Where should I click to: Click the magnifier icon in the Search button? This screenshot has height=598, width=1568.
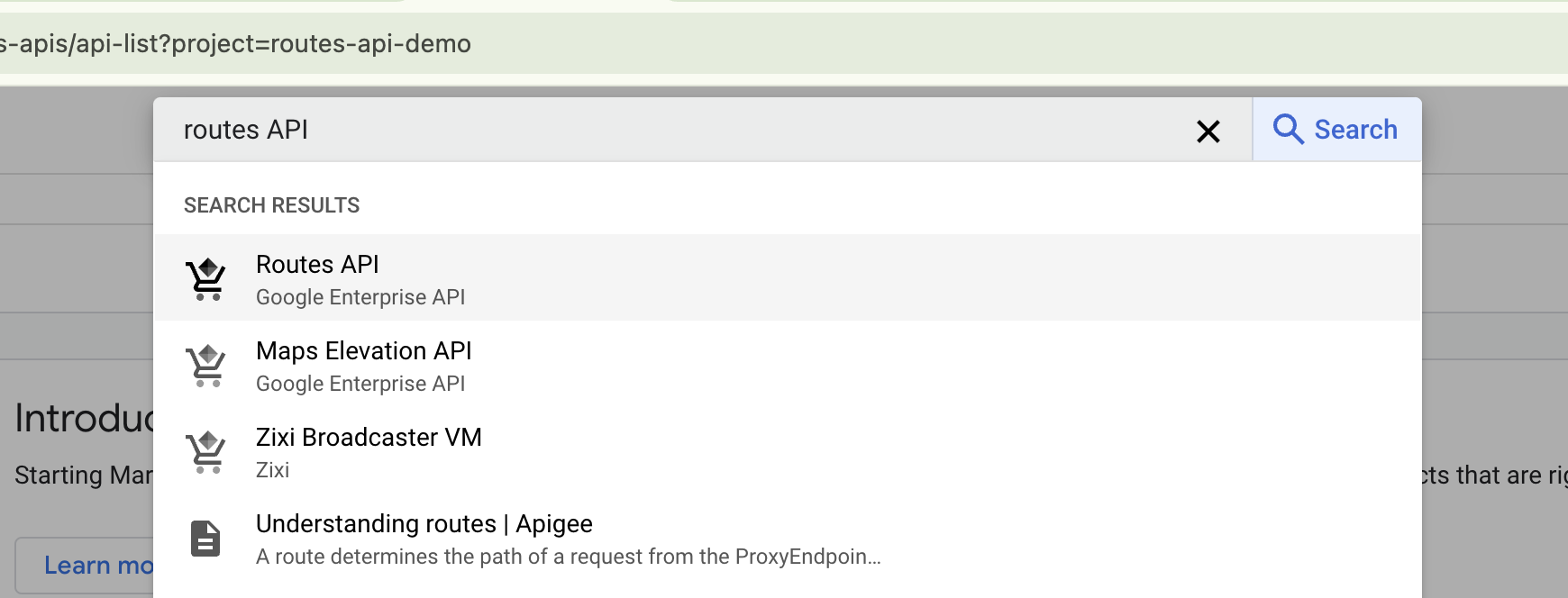tap(1290, 130)
